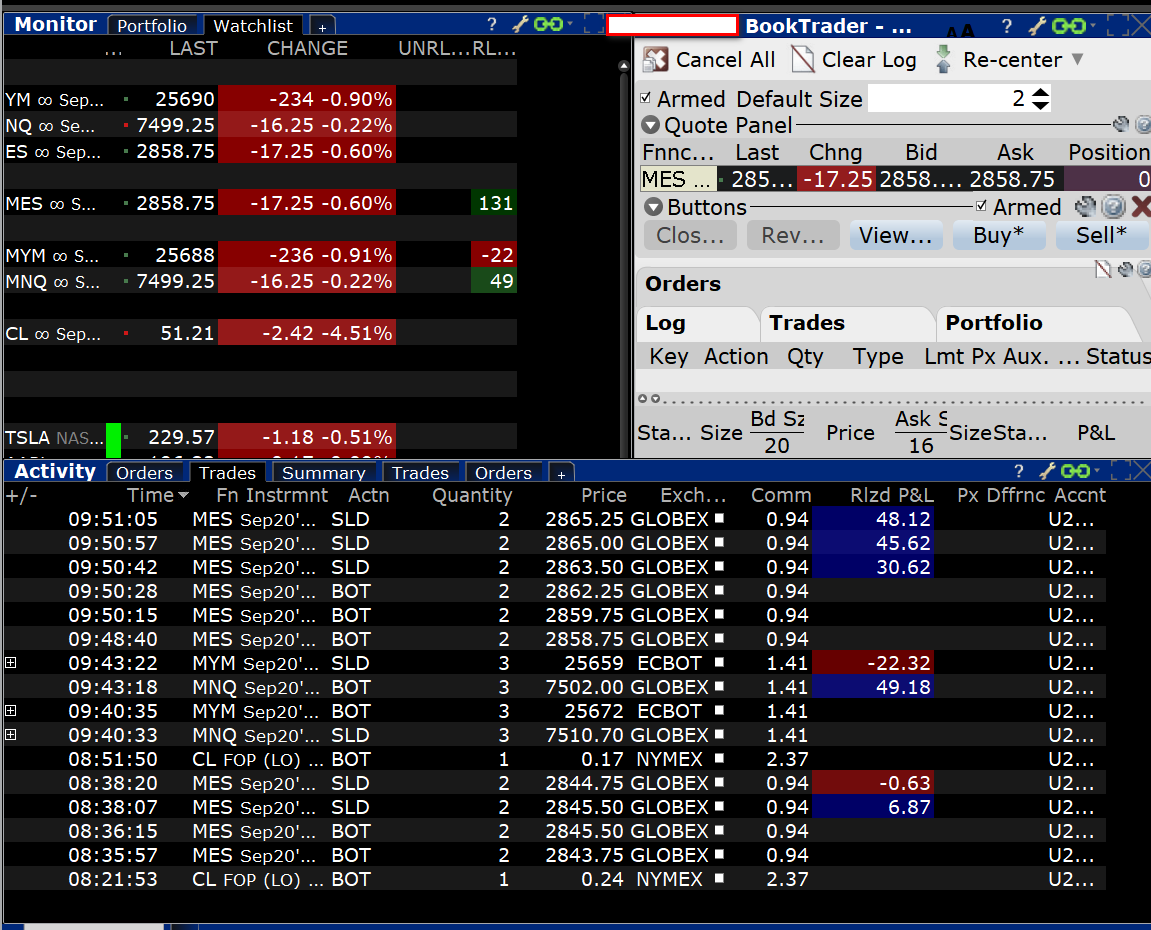Configure Buttons panel via gear icon
Screen dimensions: 1151x930
[x=1085, y=206]
